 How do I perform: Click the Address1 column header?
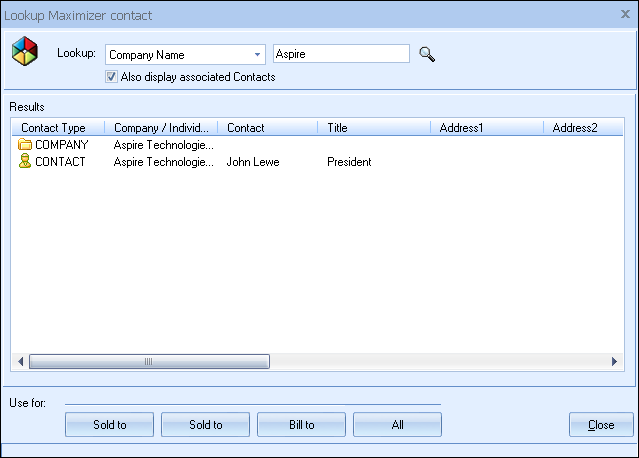pyautogui.click(x=486, y=128)
